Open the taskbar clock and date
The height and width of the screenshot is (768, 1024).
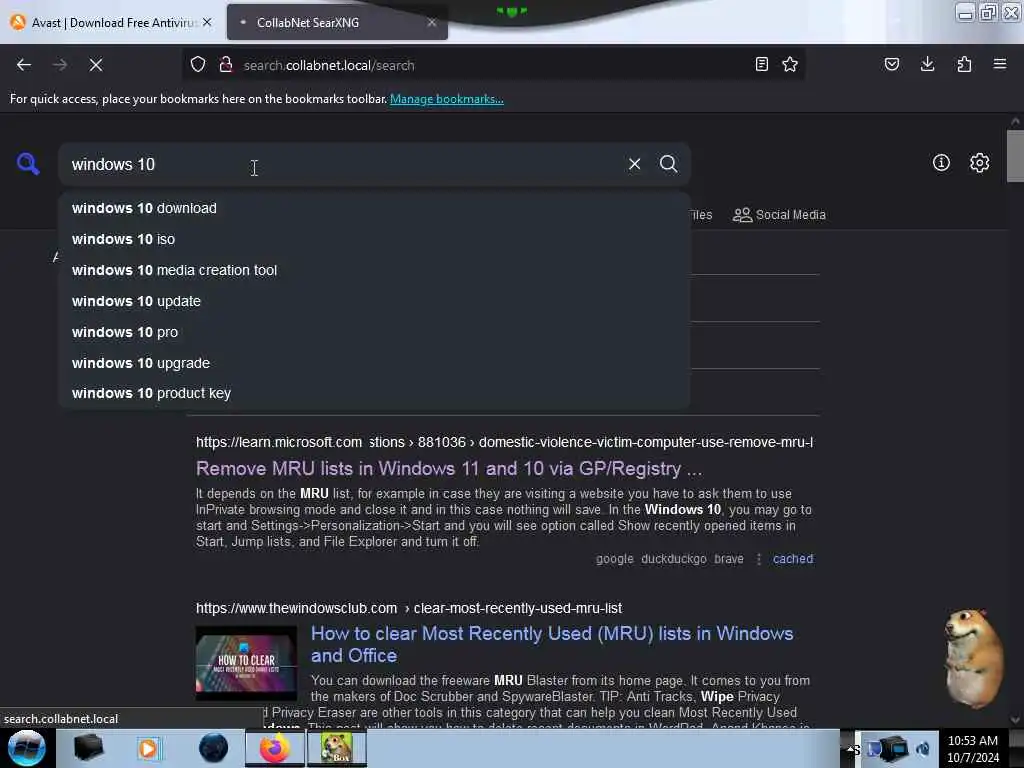pyautogui.click(x=973, y=749)
